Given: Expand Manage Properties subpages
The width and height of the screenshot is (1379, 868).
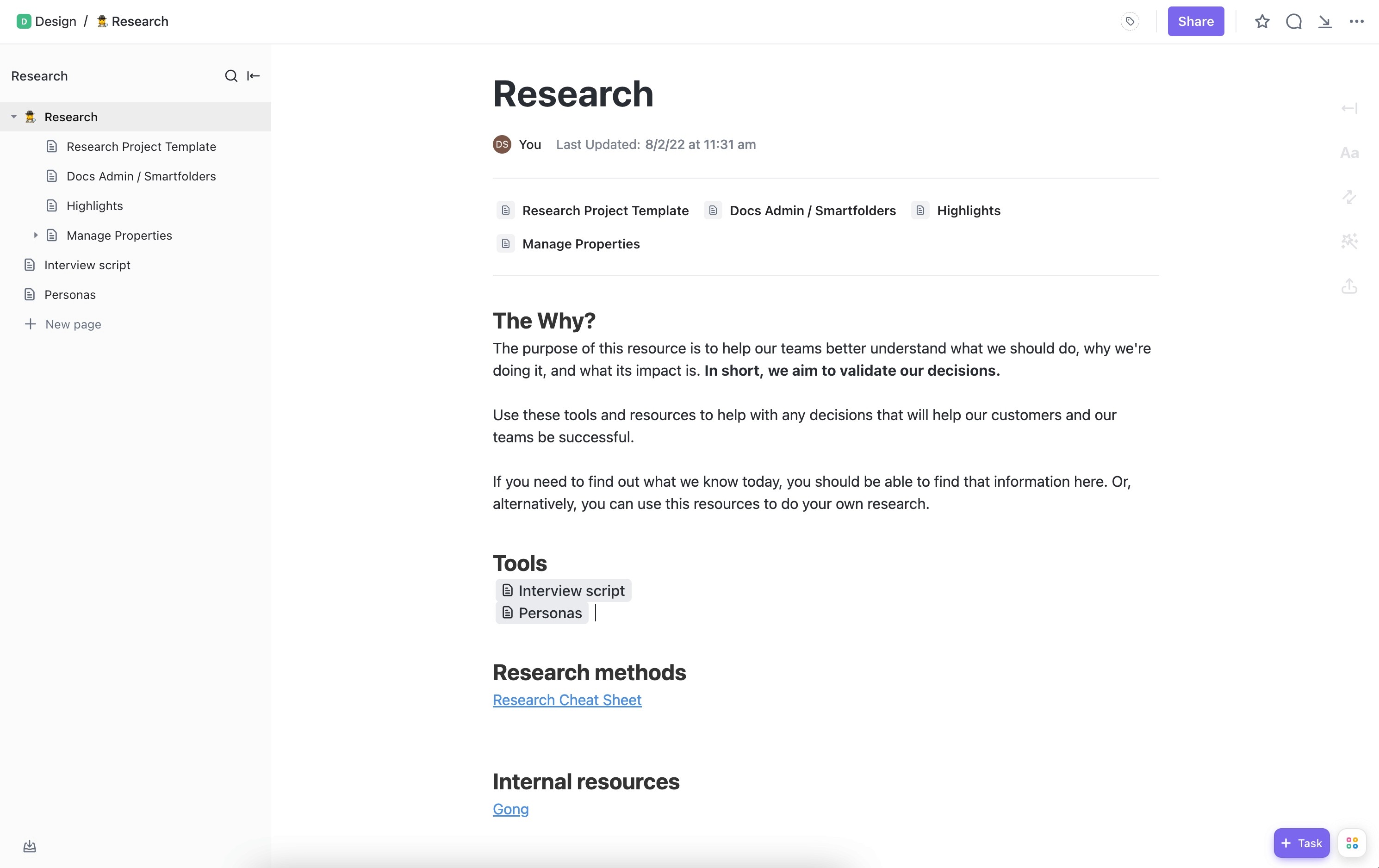Looking at the screenshot, I should click(36, 236).
